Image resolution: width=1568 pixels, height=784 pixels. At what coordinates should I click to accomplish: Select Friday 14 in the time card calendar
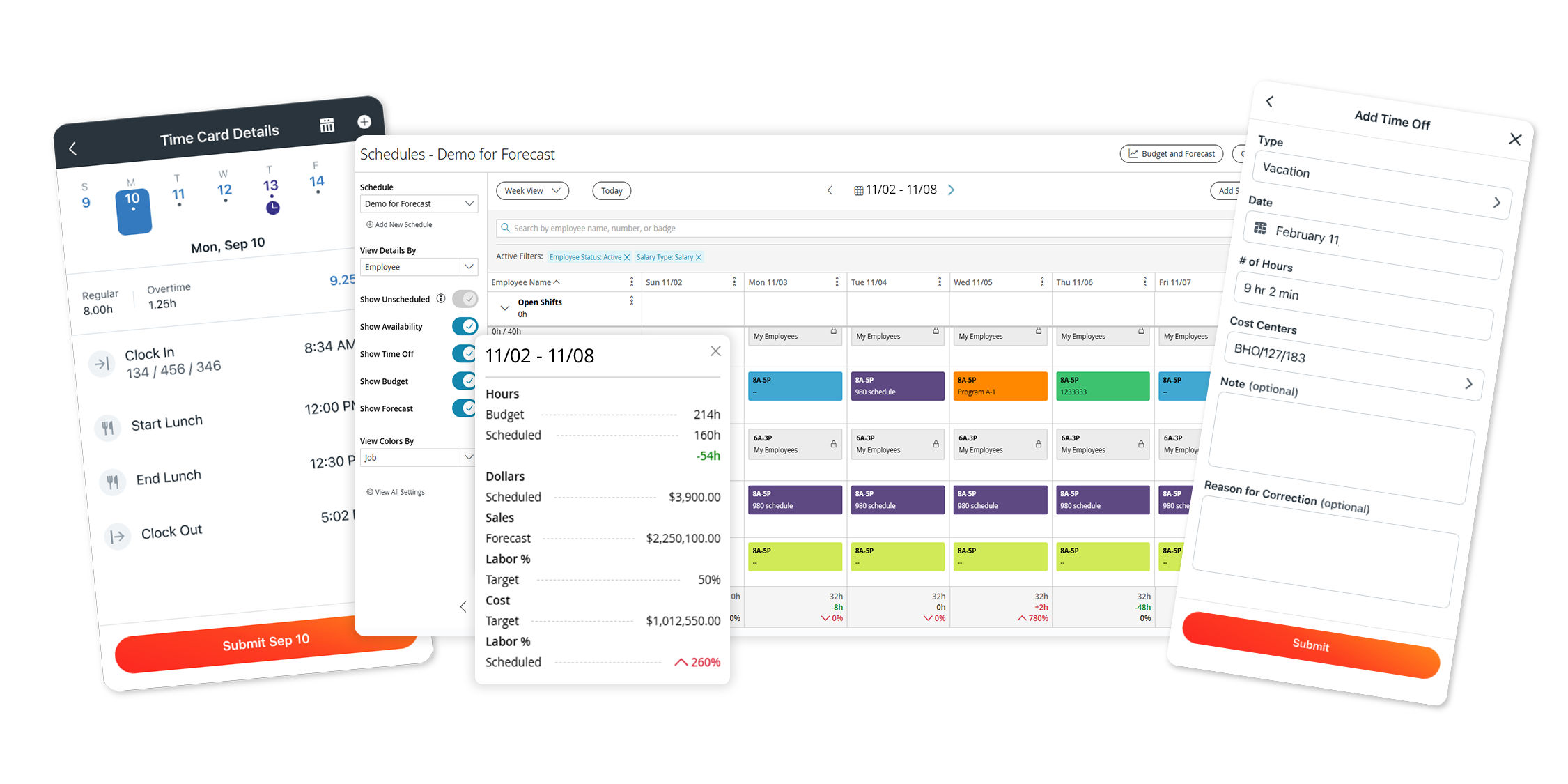(x=317, y=181)
